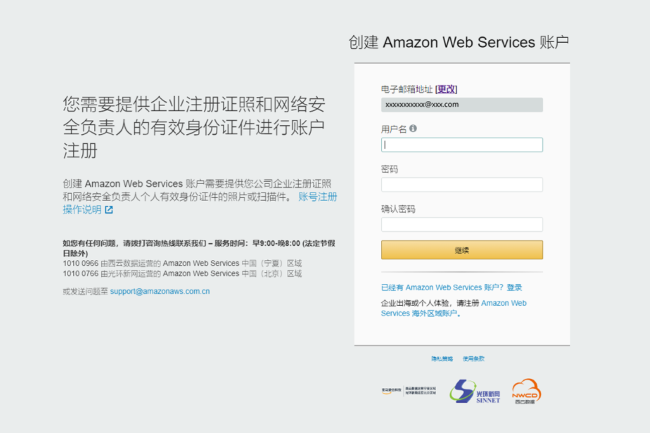The height and width of the screenshot is (433, 650).
Task: Open the 使用条款 terms of use link
Action: click(x=474, y=357)
